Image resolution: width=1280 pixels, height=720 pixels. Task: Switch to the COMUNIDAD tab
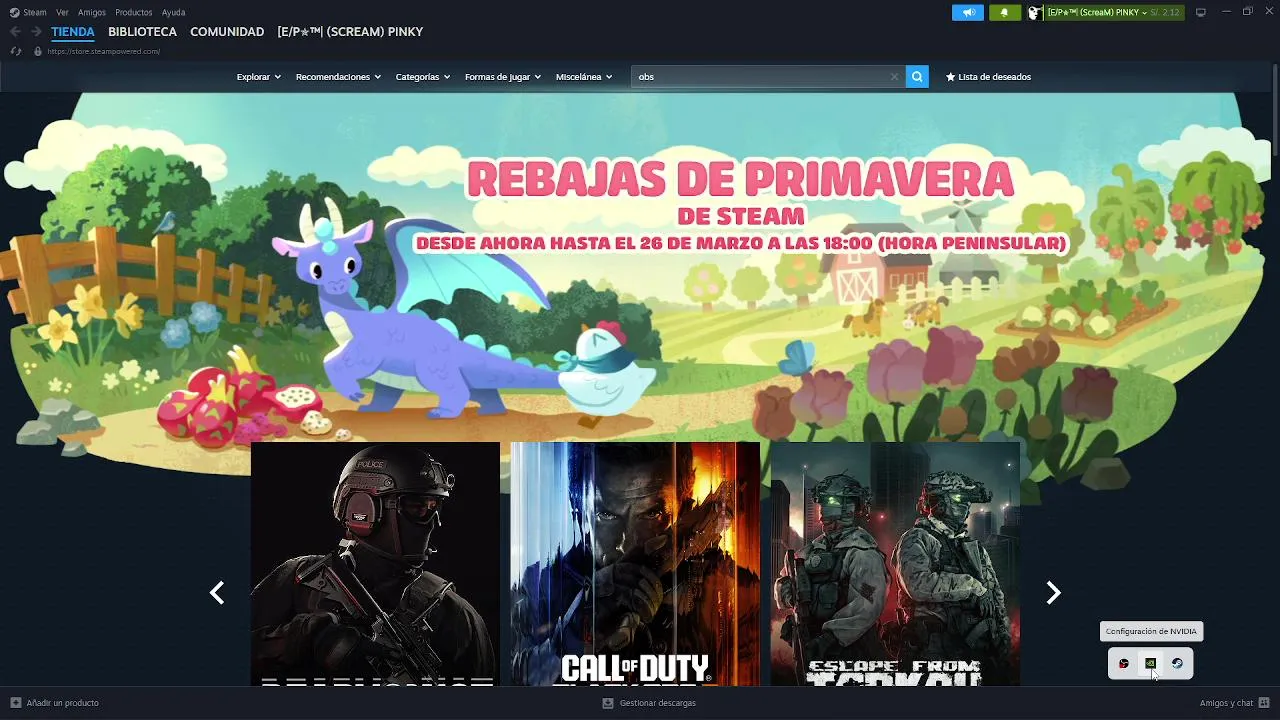tap(227, 32)
